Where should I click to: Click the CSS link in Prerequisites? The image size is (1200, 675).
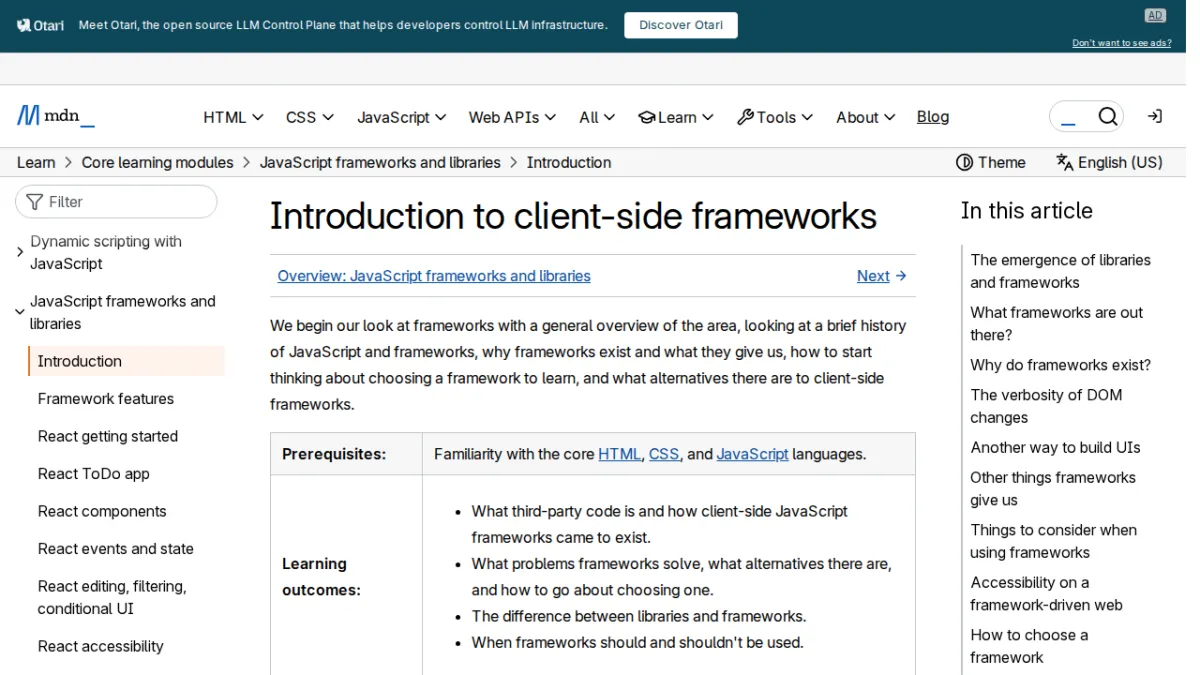664,454
